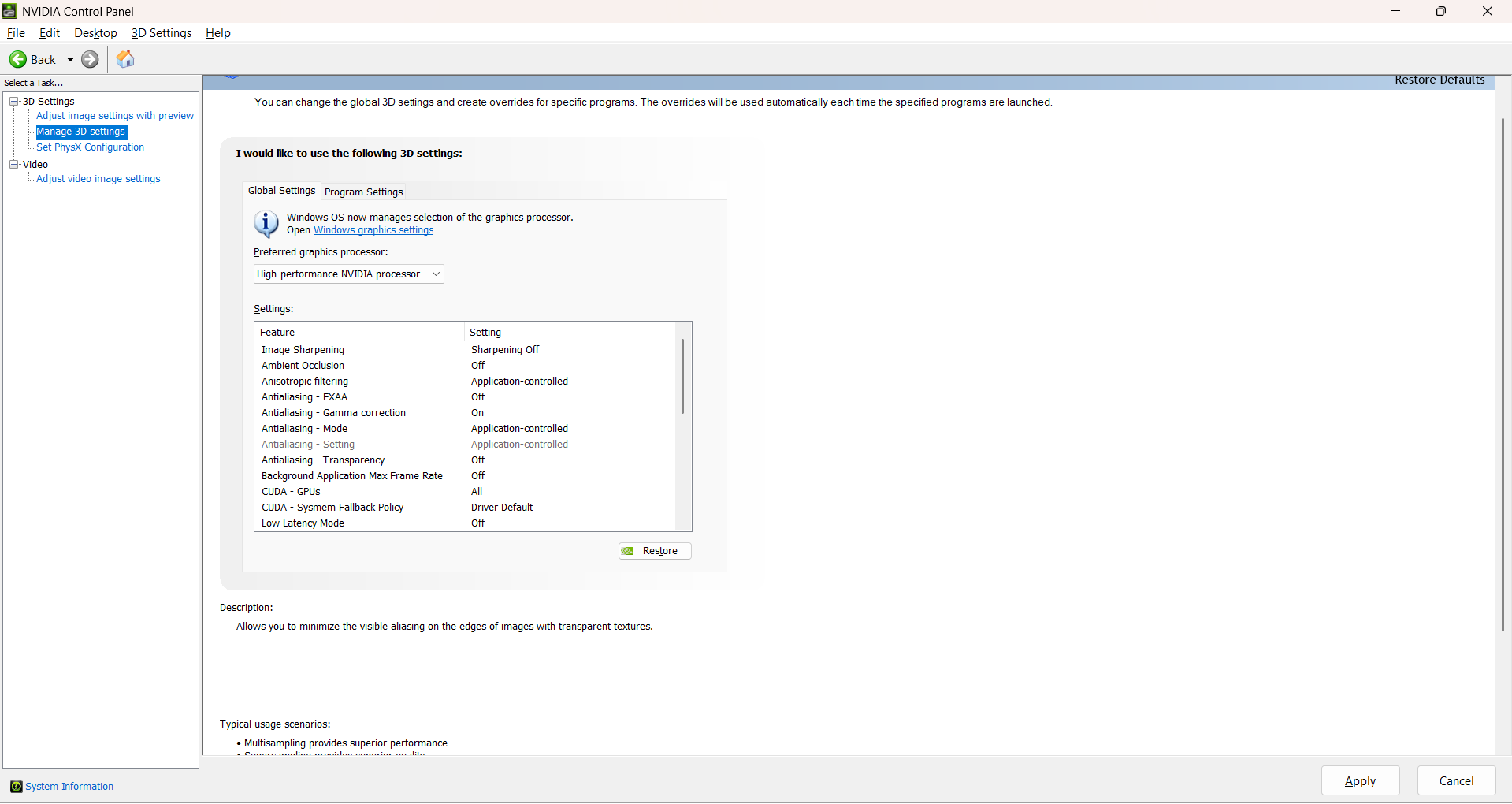Select the CUDA - Sysmem Fallback Policy row

[x=465, y=508]
